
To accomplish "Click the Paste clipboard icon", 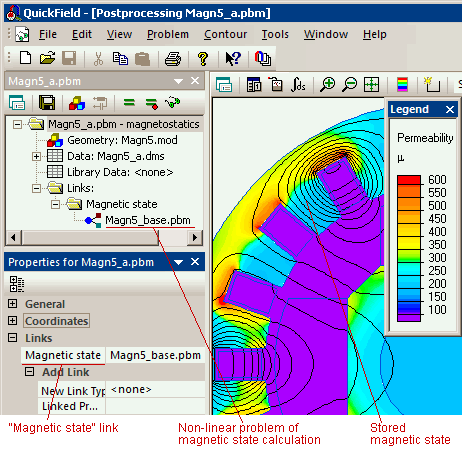I will [143, 59].
